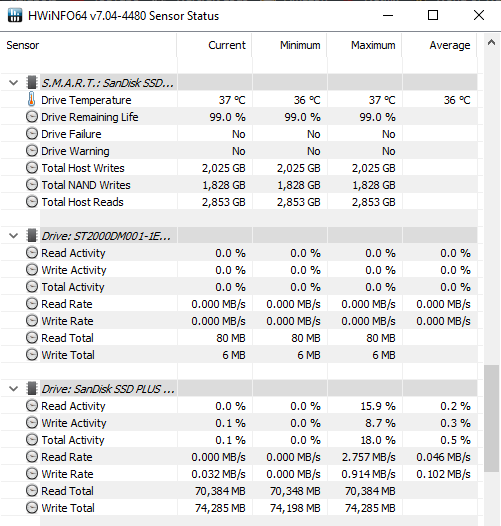Image resolution: width=501 pixels, height=526 pixels.
Task: Select the SanDisk Write Total row
Action: pyautogui.click(x=239, y=508)
